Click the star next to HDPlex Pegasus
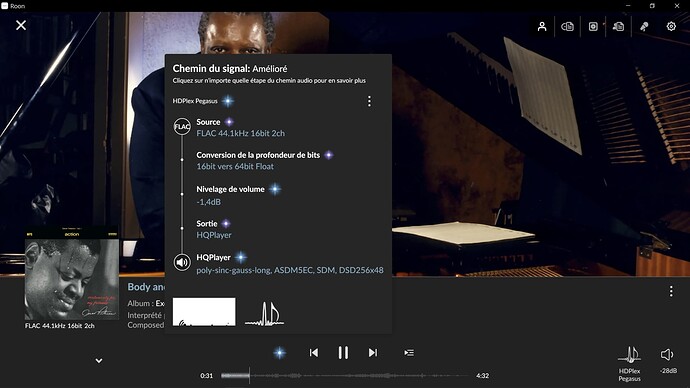690x388 pixels. click(228, 101)
